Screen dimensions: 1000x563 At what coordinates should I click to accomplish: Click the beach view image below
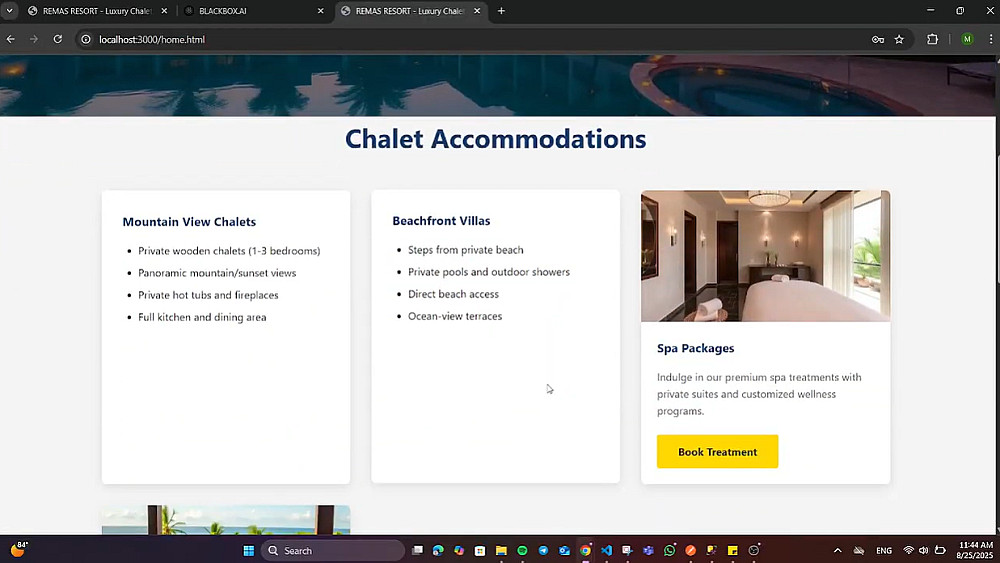(226, 520)
